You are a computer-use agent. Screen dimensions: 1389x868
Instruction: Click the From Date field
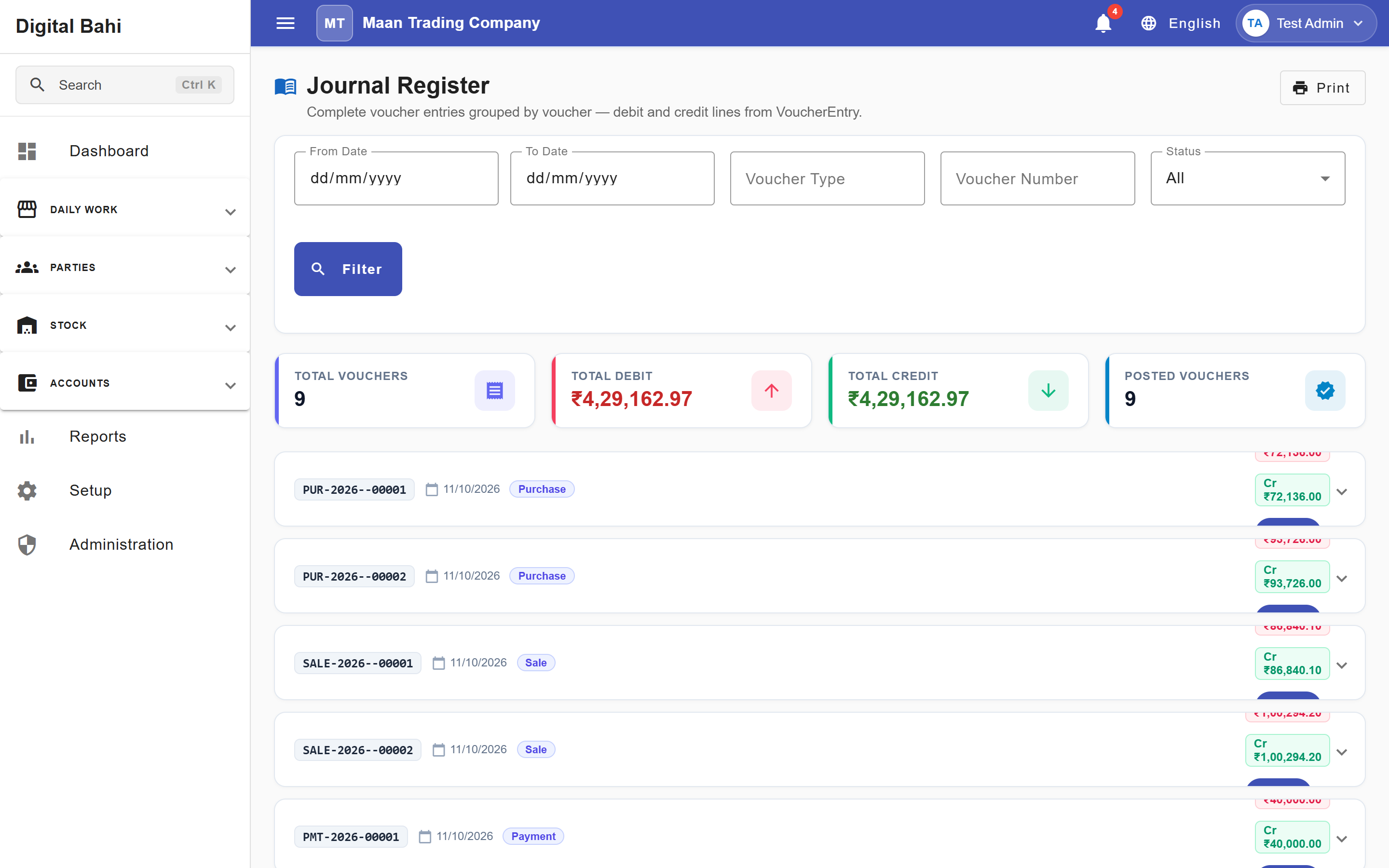[x=396, y=178]
